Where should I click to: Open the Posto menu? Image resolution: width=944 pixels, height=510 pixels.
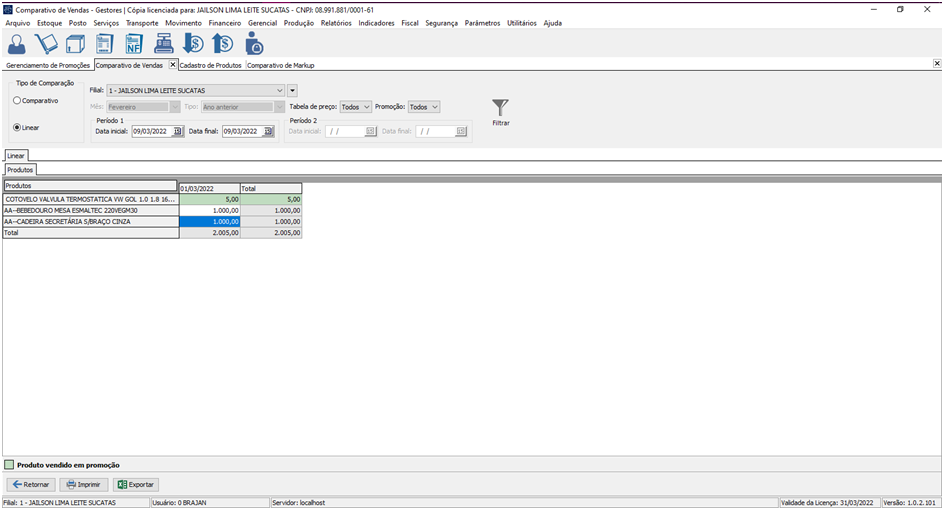coord(78,23)
